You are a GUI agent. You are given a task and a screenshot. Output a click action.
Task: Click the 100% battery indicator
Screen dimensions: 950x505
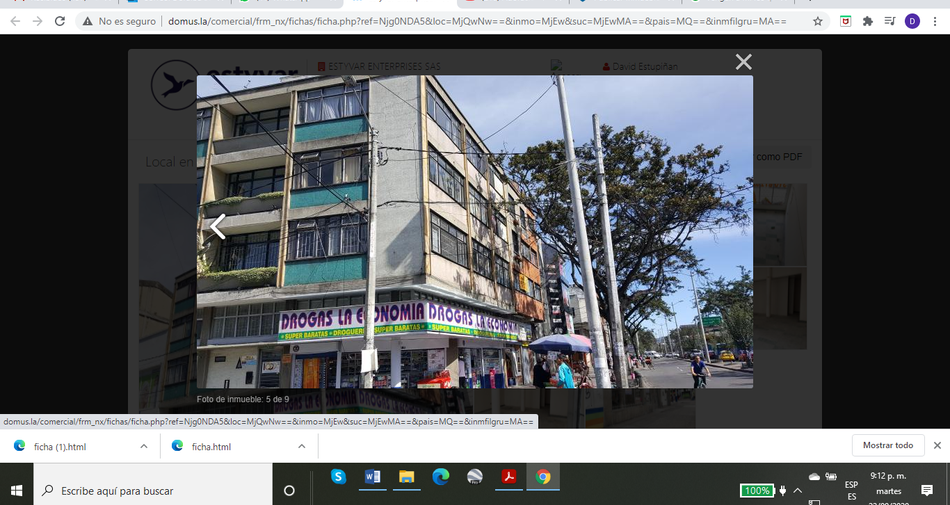click(x=757, y=490)
